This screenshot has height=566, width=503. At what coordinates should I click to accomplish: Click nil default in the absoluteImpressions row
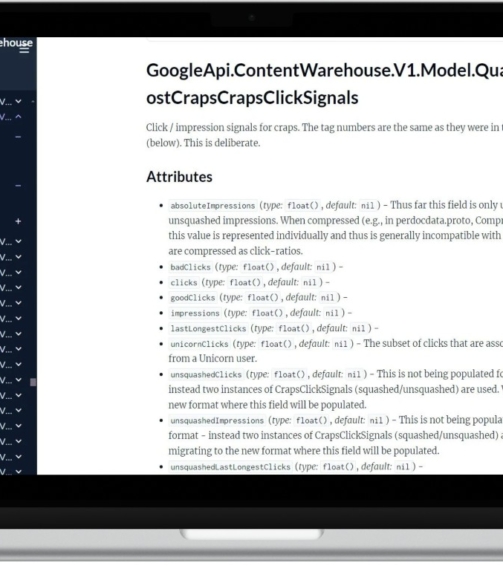tap(368, 206)
